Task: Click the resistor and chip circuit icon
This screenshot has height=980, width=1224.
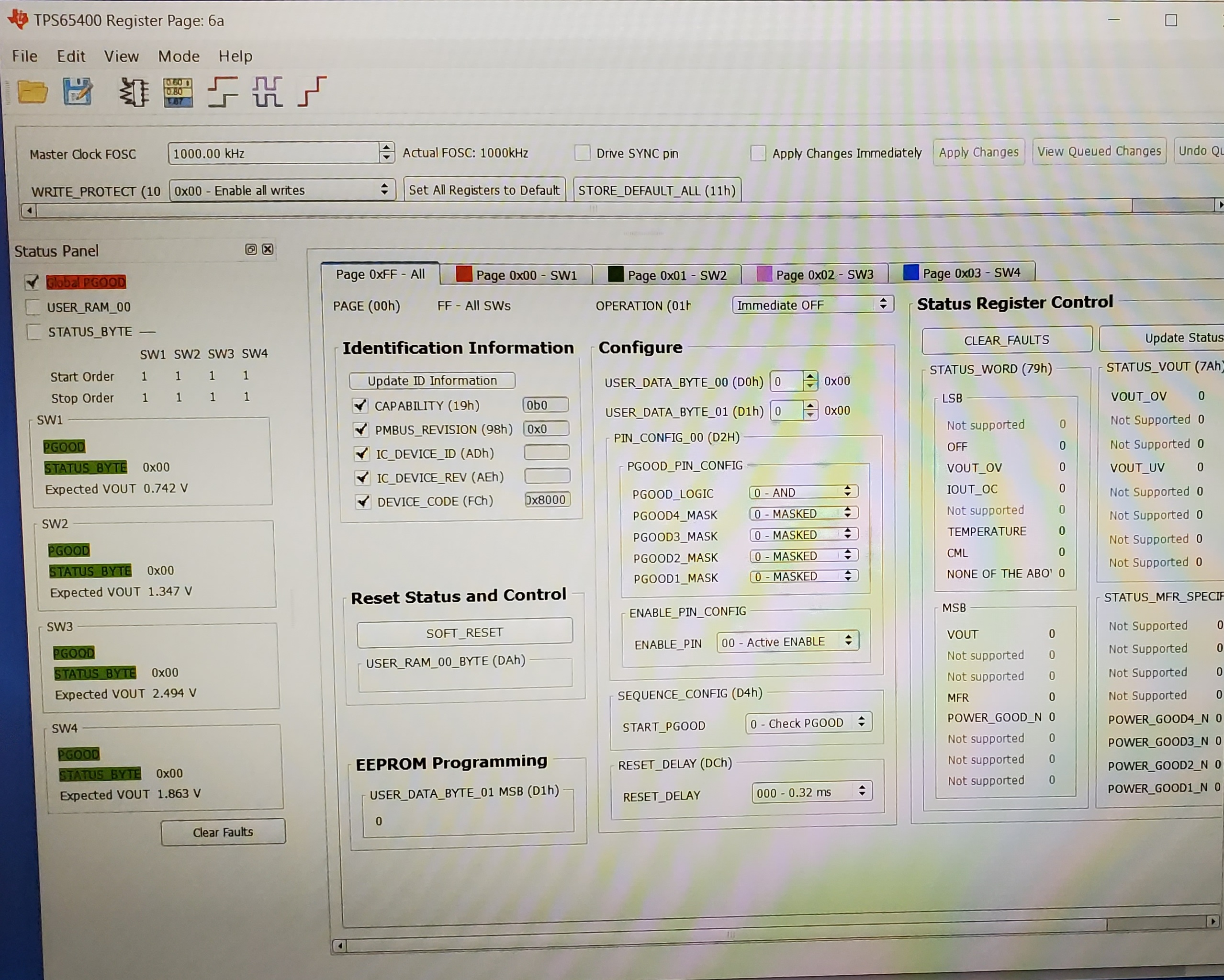Action: click(134, 92)
